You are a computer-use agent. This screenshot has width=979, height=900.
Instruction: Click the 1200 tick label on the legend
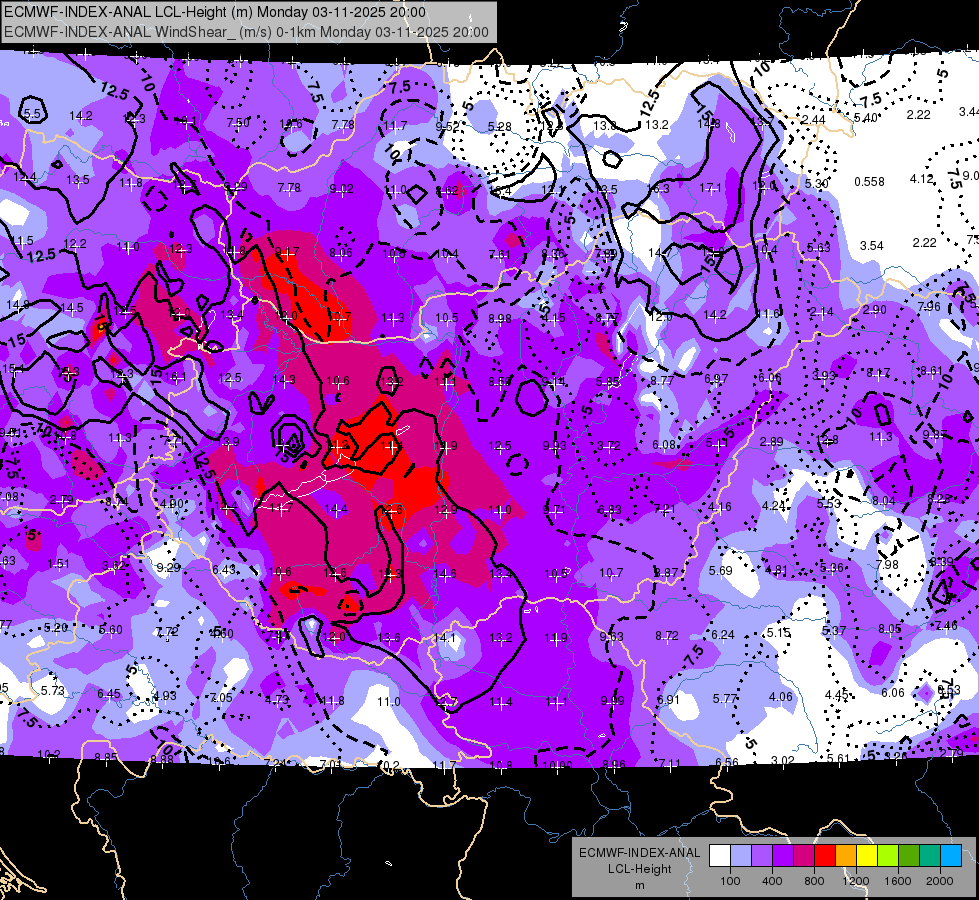855,881
